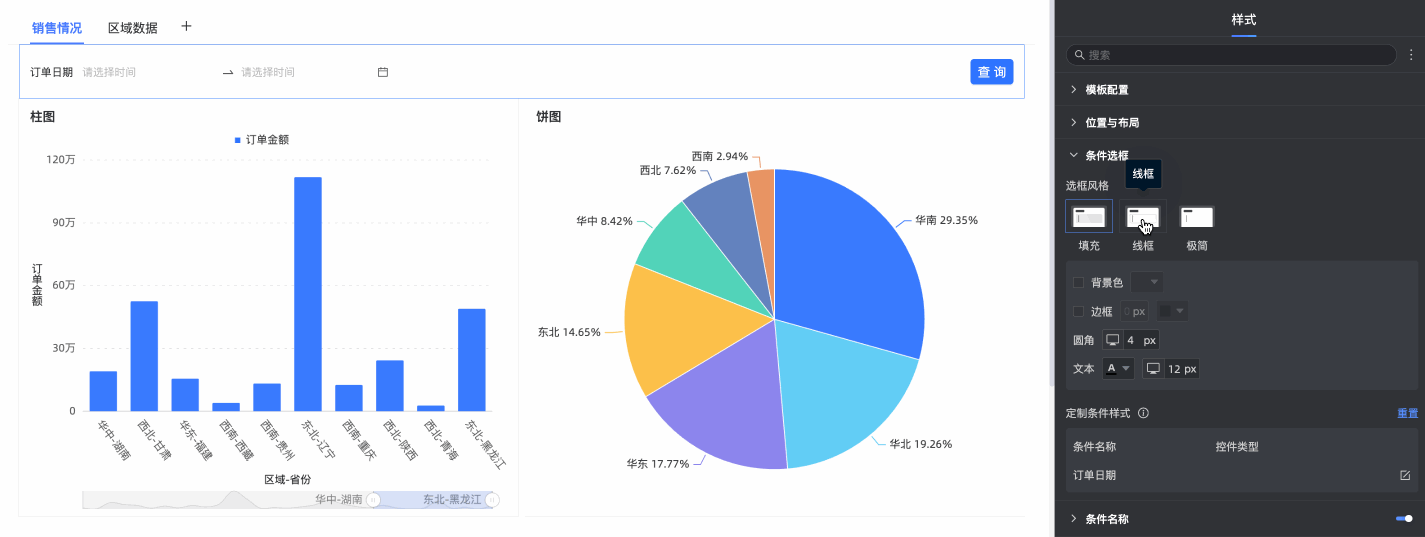Click the text color A icon

tap(1111, 368)
